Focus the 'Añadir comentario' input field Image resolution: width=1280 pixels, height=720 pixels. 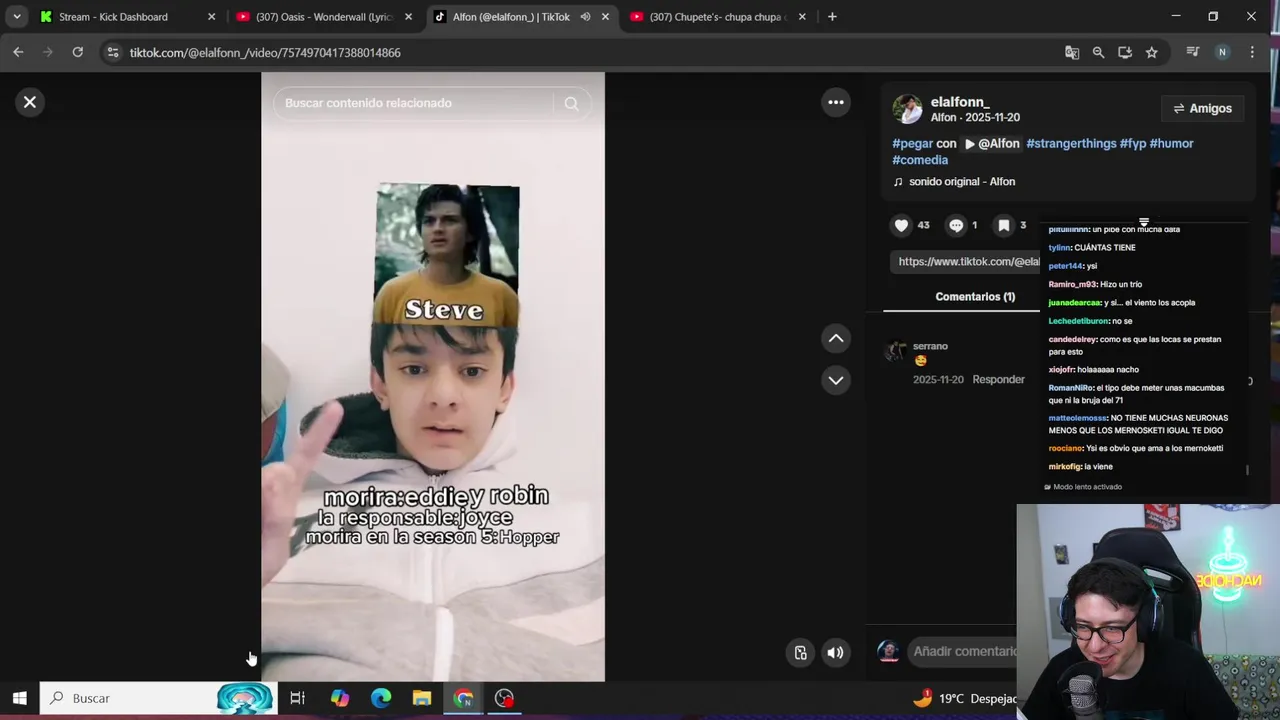click(963, 651)
